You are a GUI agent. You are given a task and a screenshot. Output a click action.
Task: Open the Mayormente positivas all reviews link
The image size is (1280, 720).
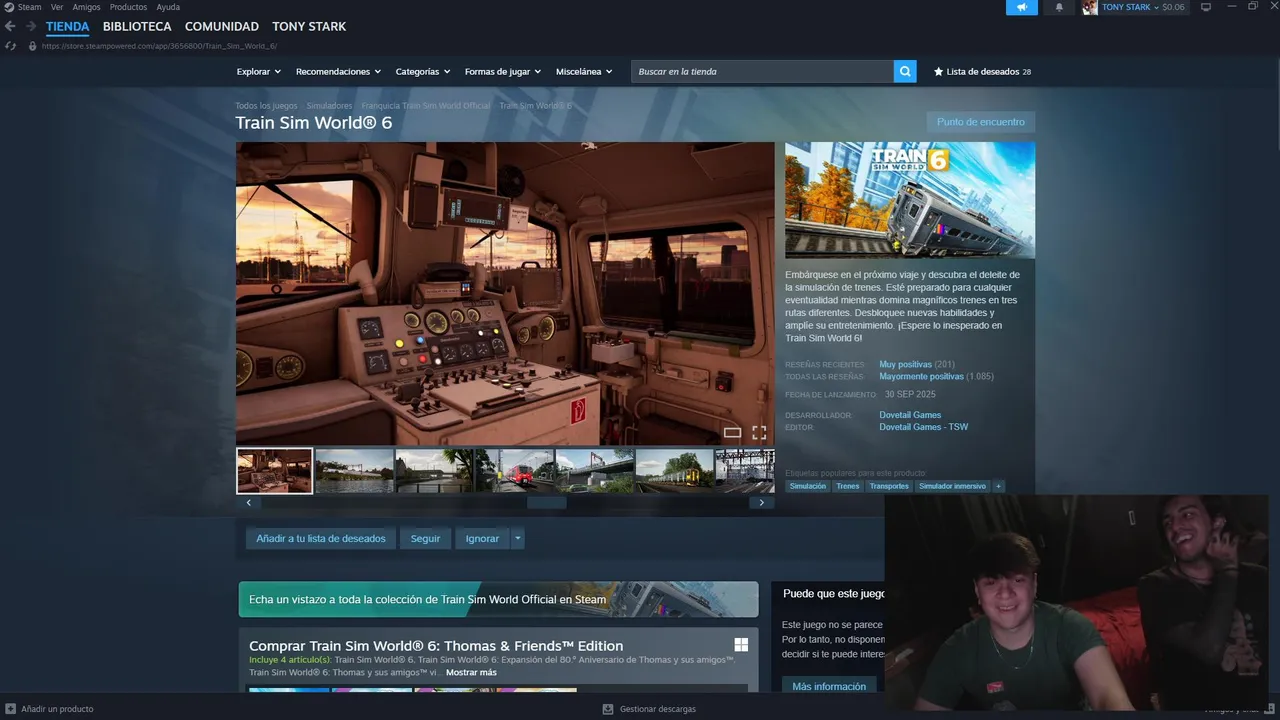(x=921, y=376)
